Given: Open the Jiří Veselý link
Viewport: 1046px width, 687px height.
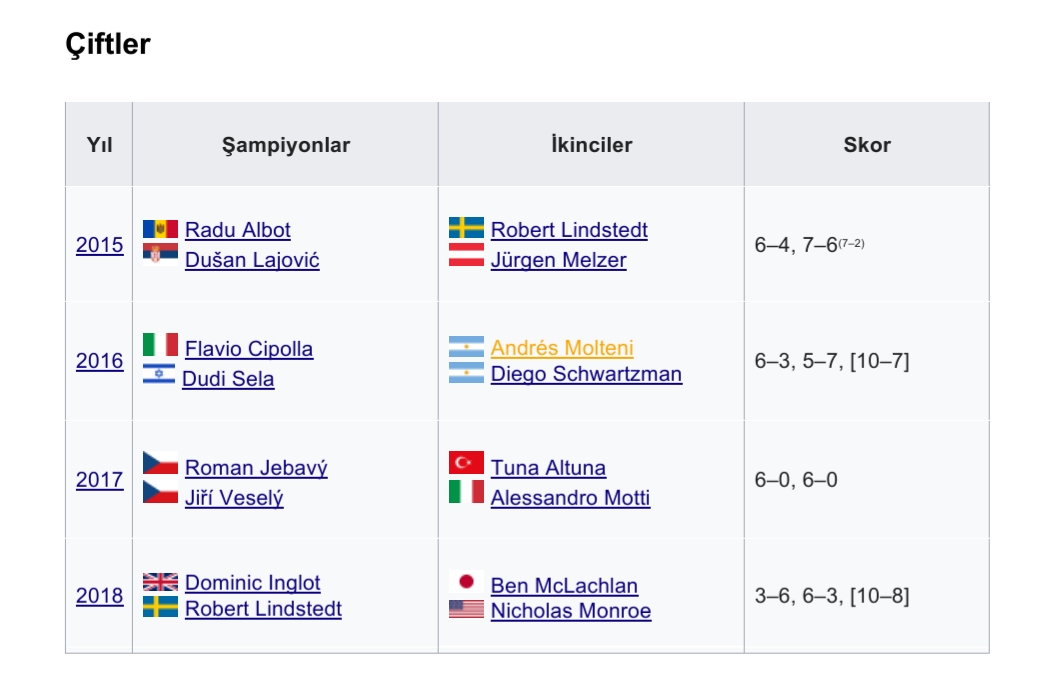Looking at the screenshot, I should click(234, 498).
